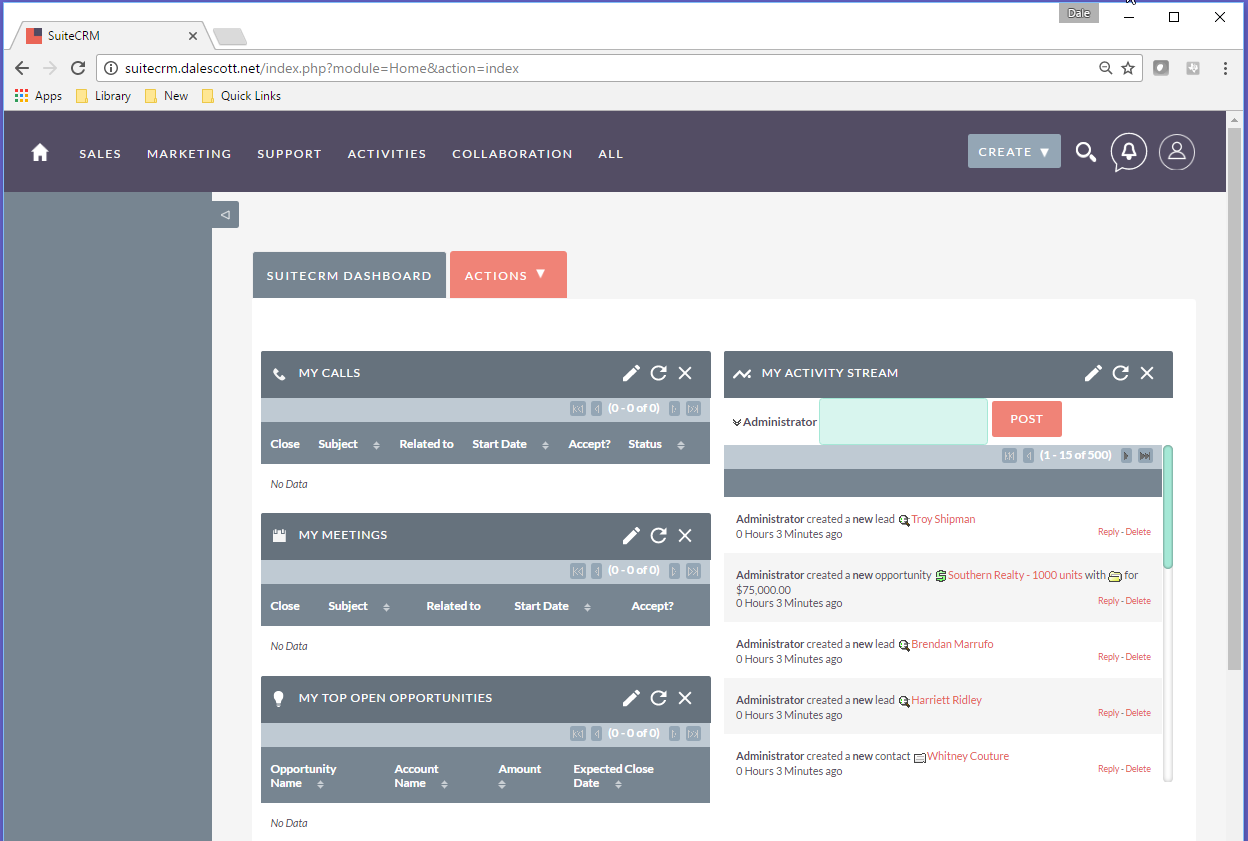Click the activity stream message input
The height and width of the screenshot is (841, 1248).
[903, 421]
